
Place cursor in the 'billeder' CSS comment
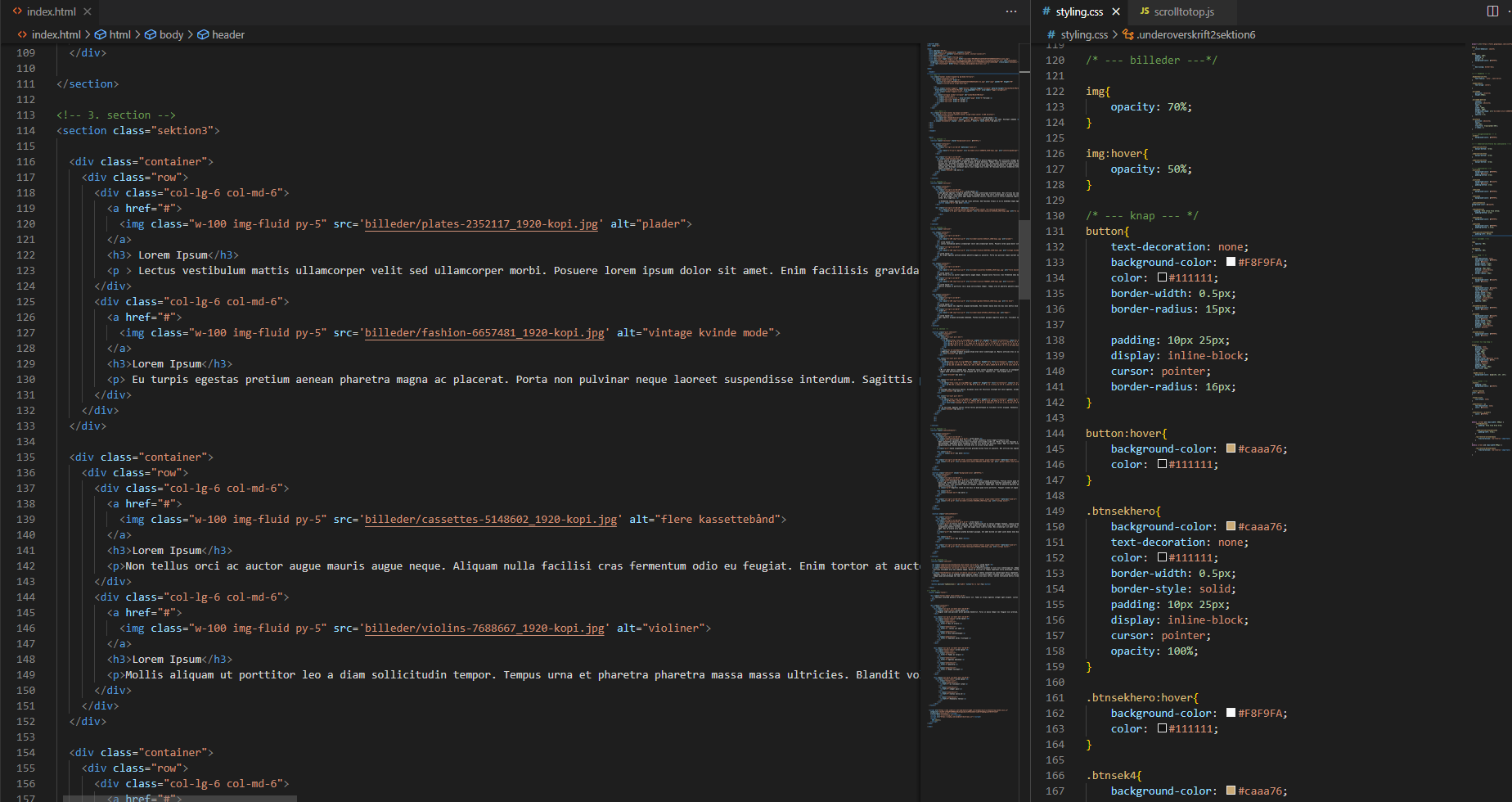coord(1151,61)
